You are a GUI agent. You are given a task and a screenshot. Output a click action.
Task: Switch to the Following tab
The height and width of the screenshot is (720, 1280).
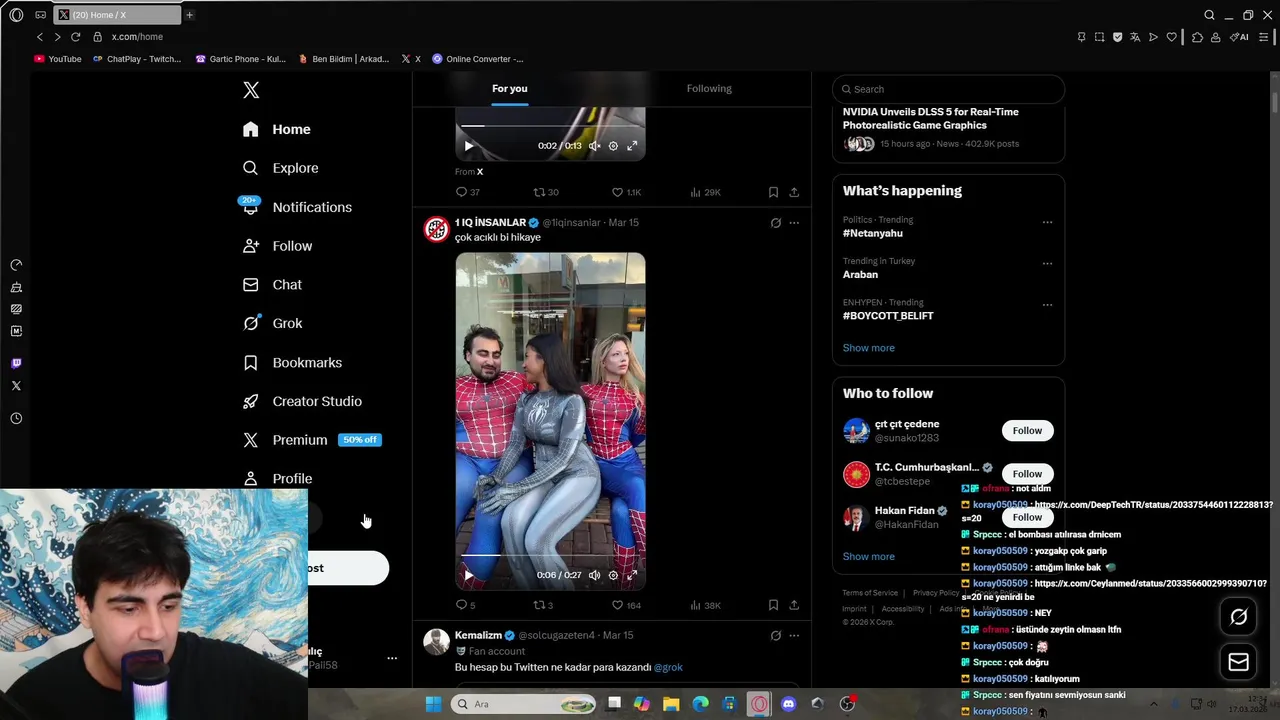pyautogui.click(x=709, y=88)
